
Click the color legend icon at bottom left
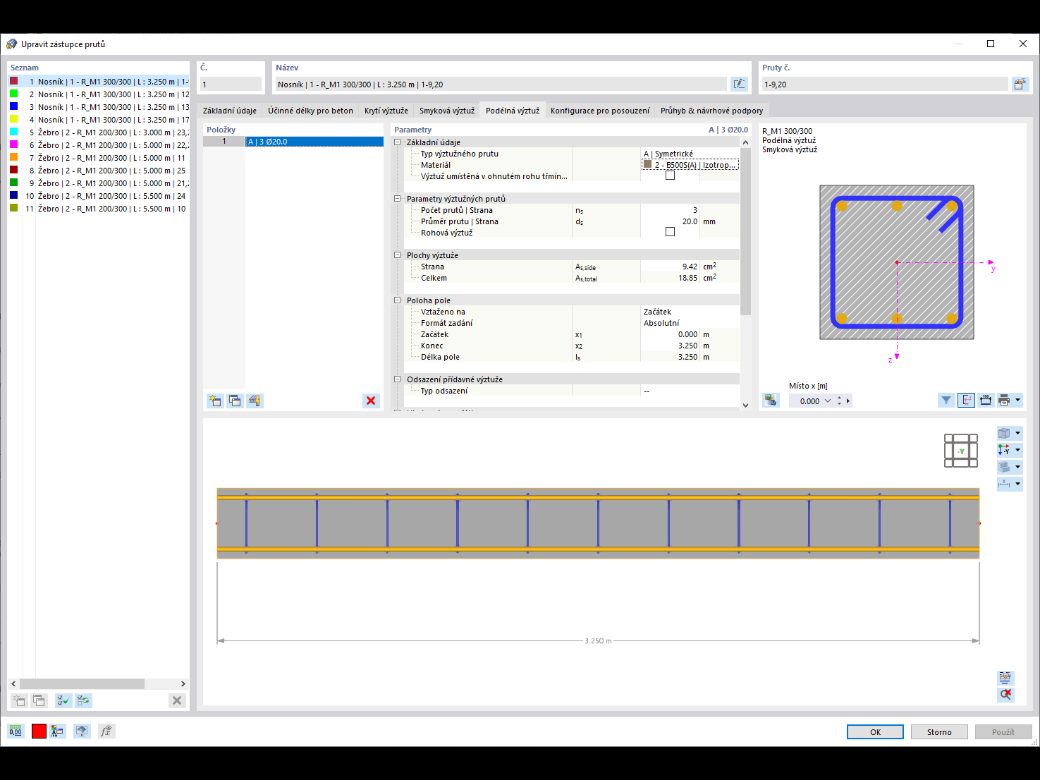pos(58,731)
